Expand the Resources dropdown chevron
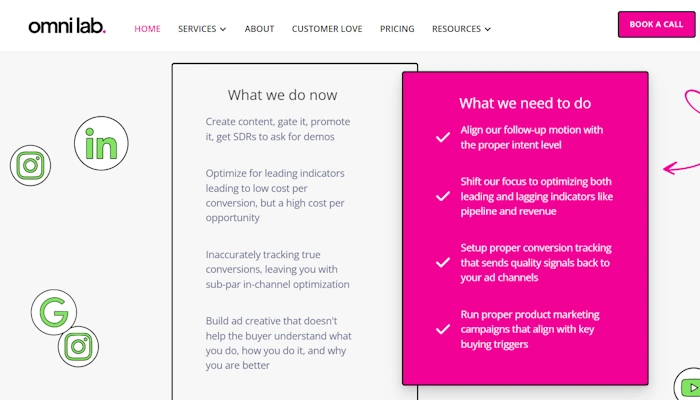The height and width of the screenshot is (400, 700). coord(488,29)
